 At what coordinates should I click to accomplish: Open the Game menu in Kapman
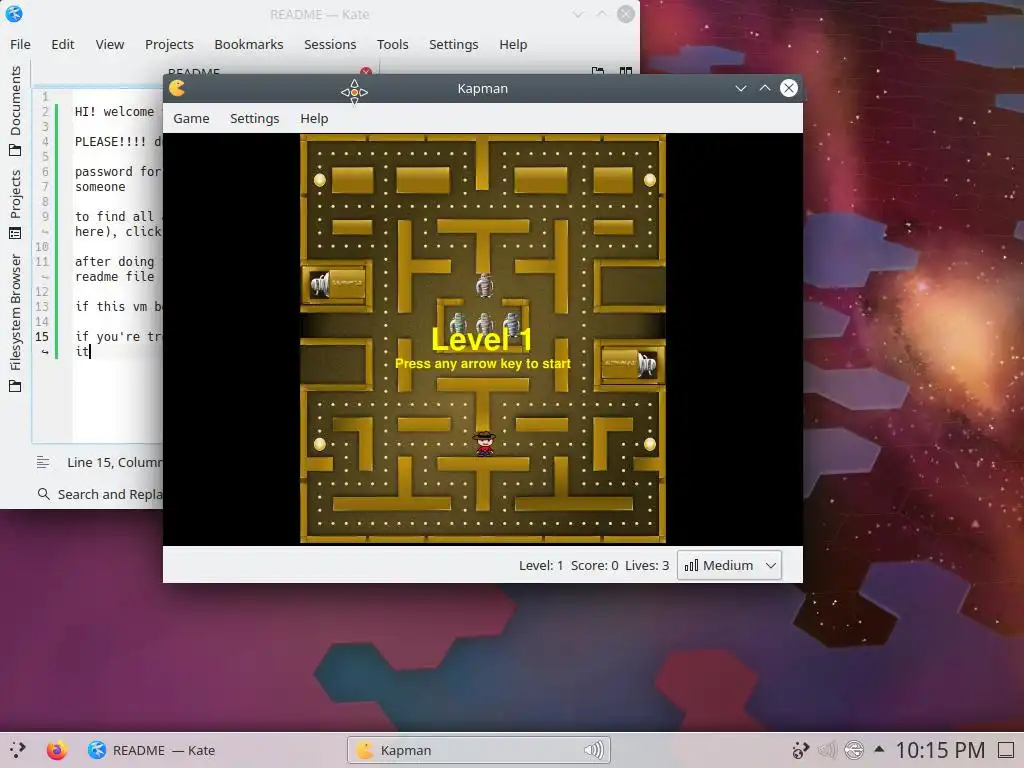click(x=191, y=118)
